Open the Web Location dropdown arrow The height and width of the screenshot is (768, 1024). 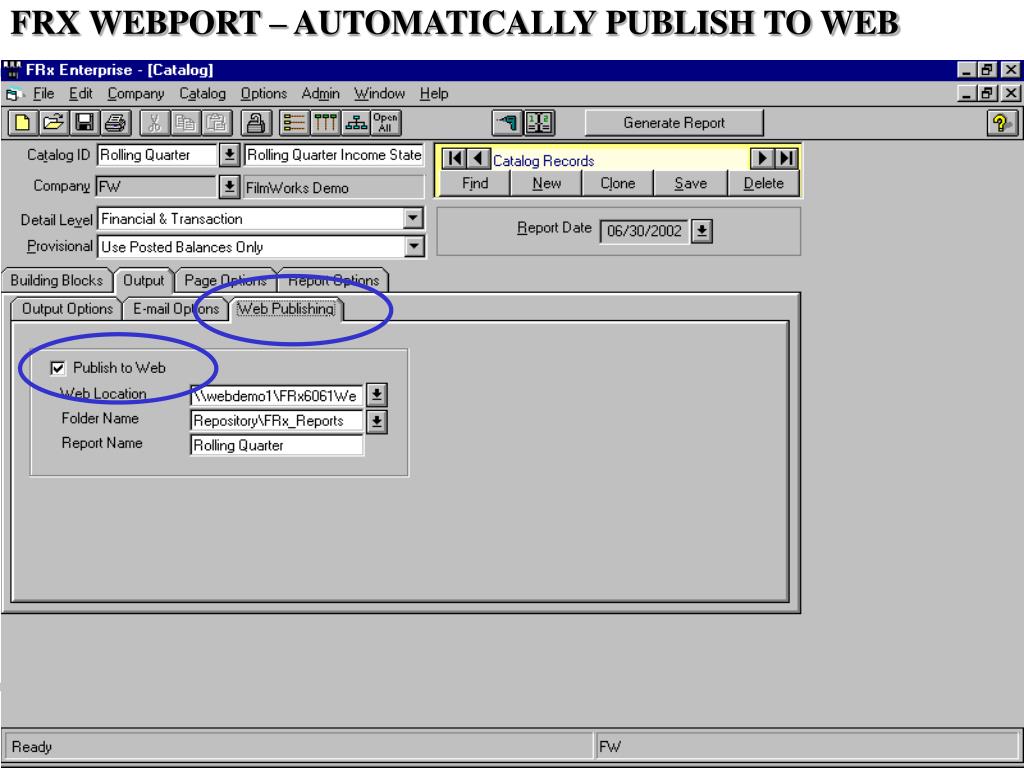[377, 394]
